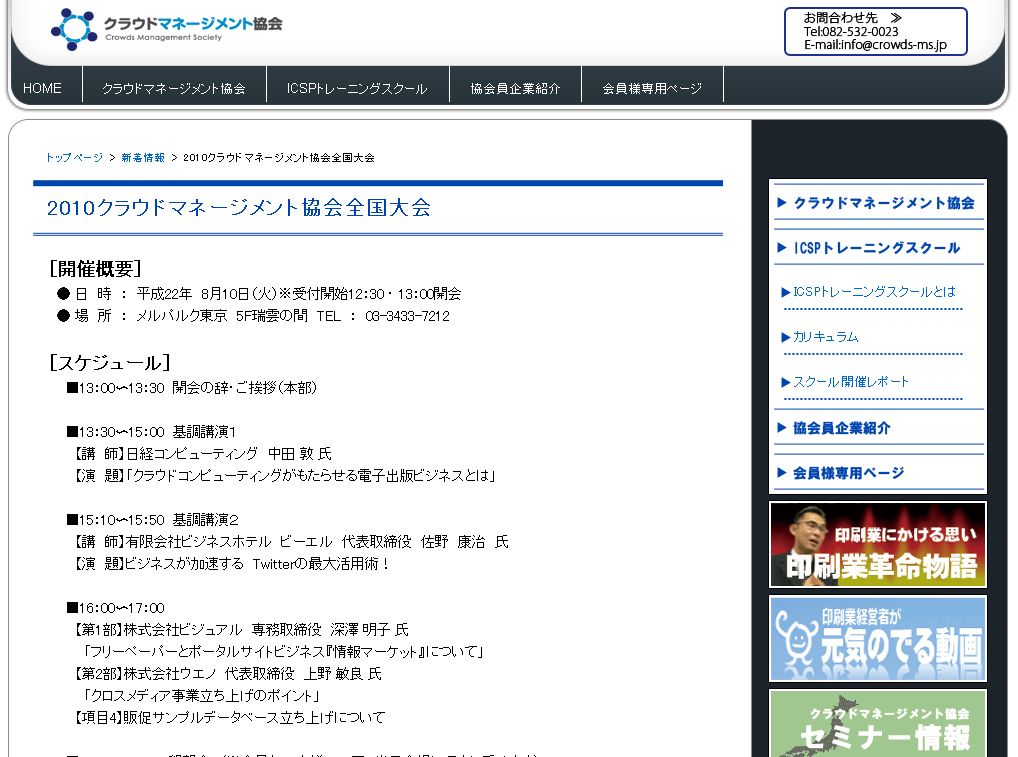Click the [開催概要] heading

click(x=95, y=269)
